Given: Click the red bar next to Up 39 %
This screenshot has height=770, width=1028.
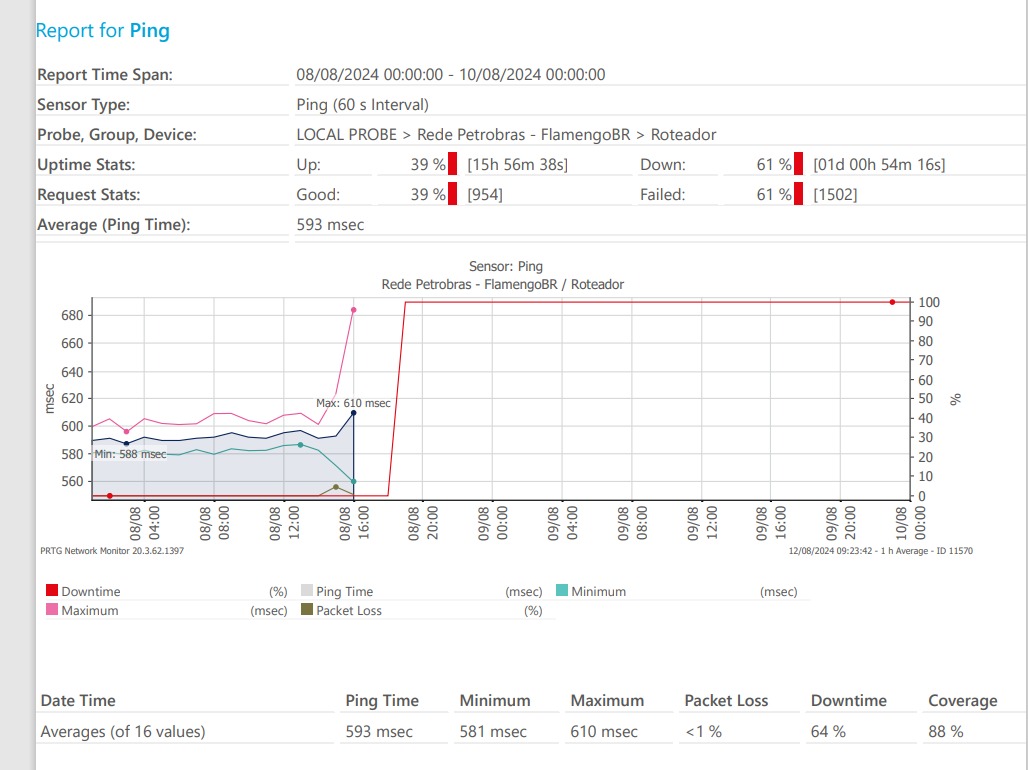Looking at the screenshot, I should [x=453, y=165].
